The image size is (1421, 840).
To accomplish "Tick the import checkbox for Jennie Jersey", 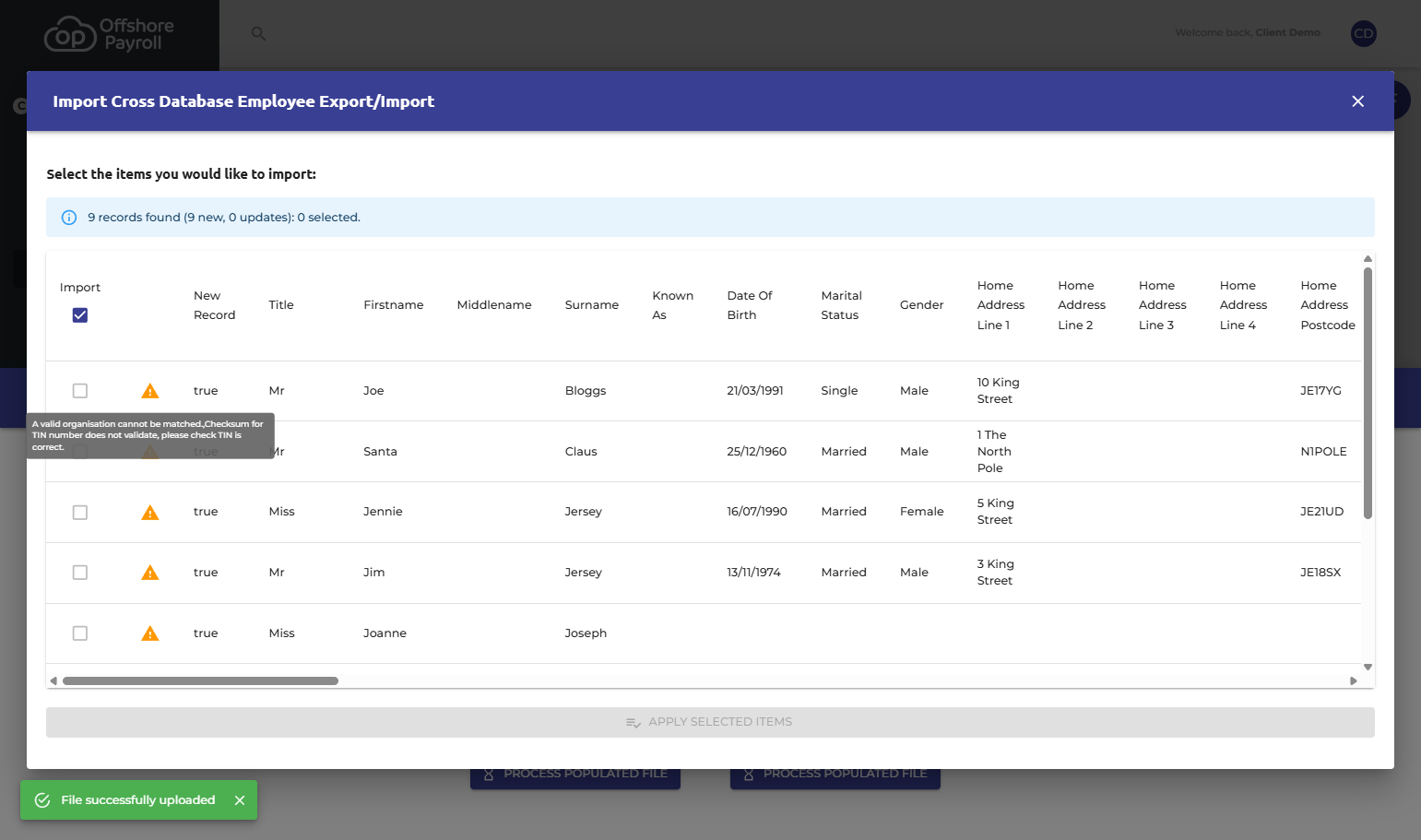I will [80, 513].
